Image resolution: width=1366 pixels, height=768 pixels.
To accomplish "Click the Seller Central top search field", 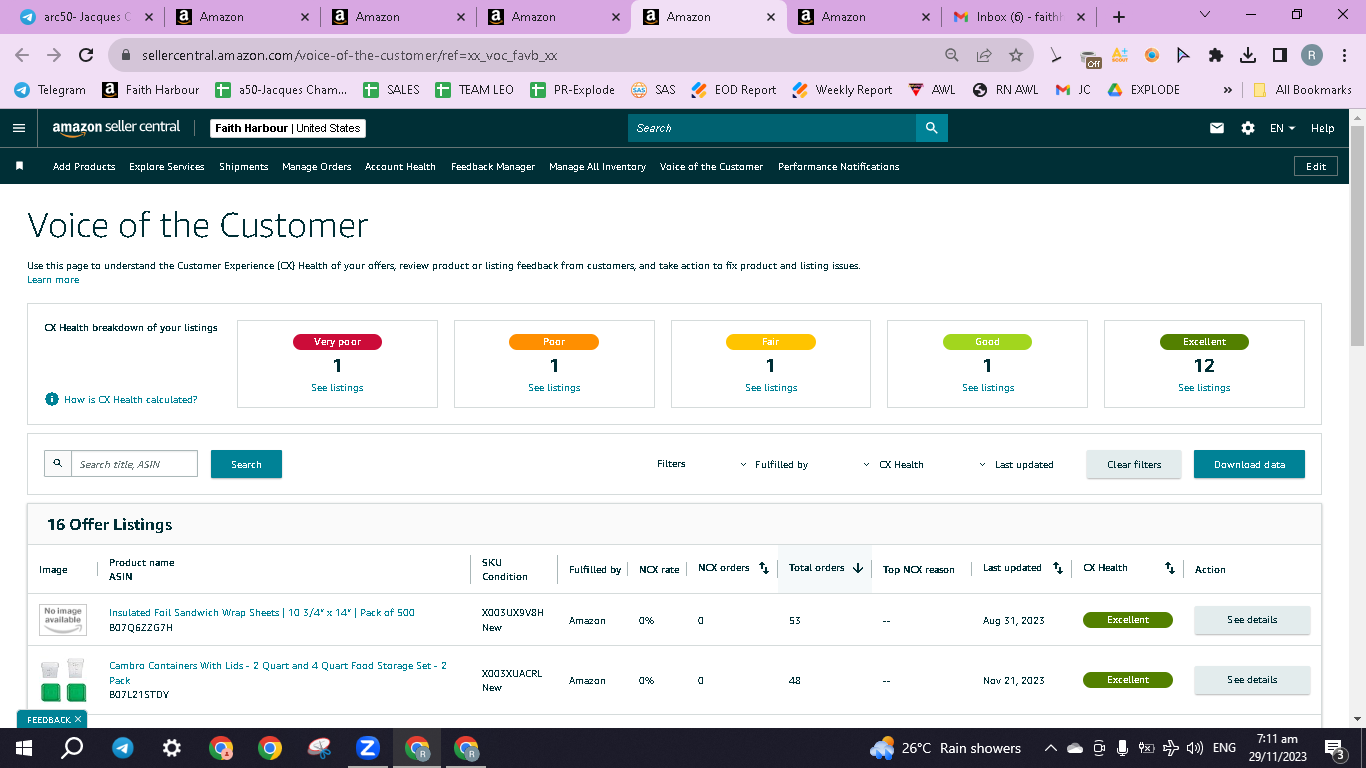I will point(772,128).
